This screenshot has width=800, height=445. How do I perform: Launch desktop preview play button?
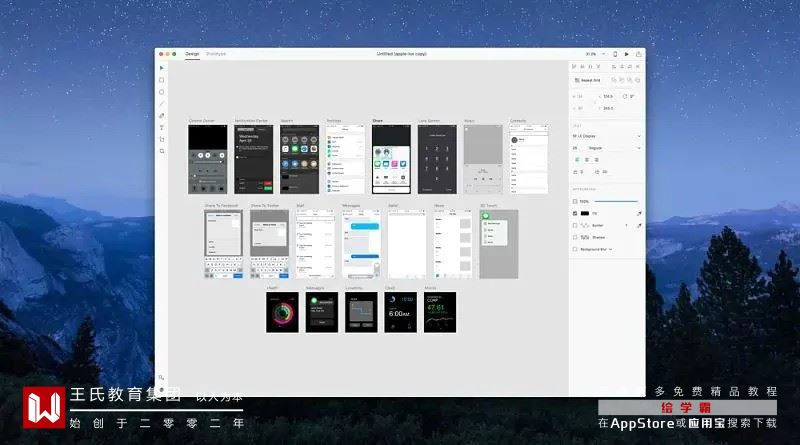point(627,54)
